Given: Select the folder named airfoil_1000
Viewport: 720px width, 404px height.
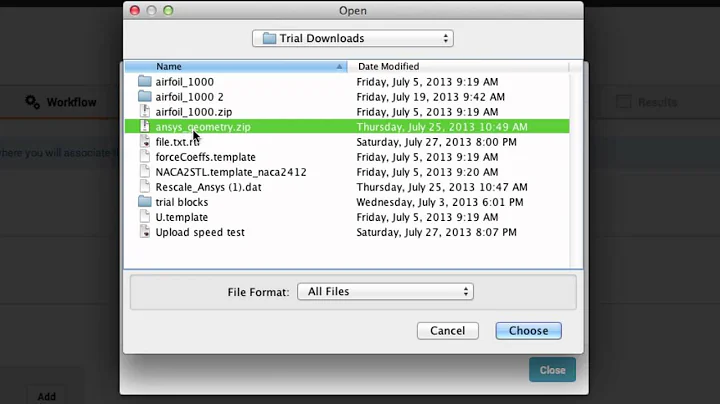Looking at the screenshot, I should coord(185,82).
